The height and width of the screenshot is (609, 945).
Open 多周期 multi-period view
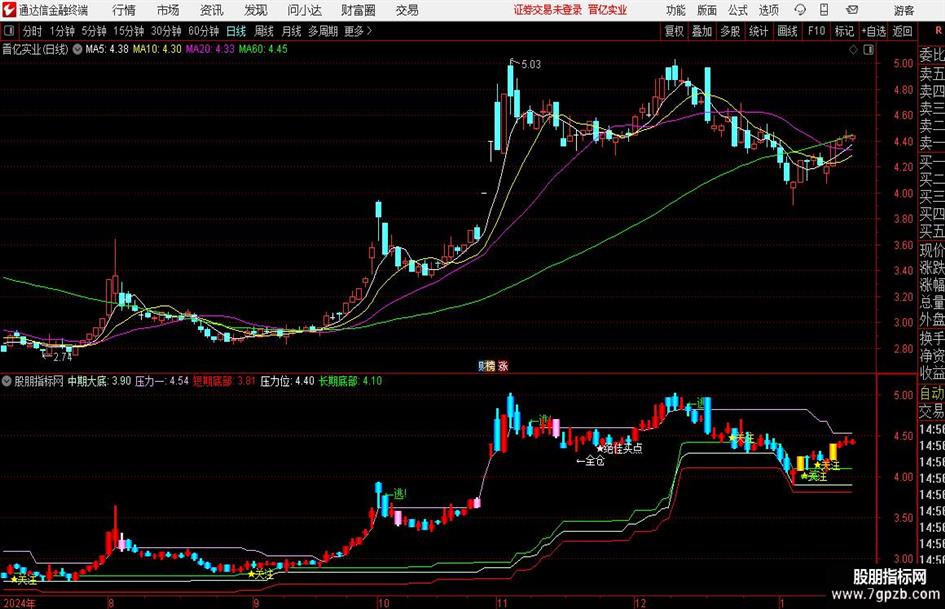323,31
